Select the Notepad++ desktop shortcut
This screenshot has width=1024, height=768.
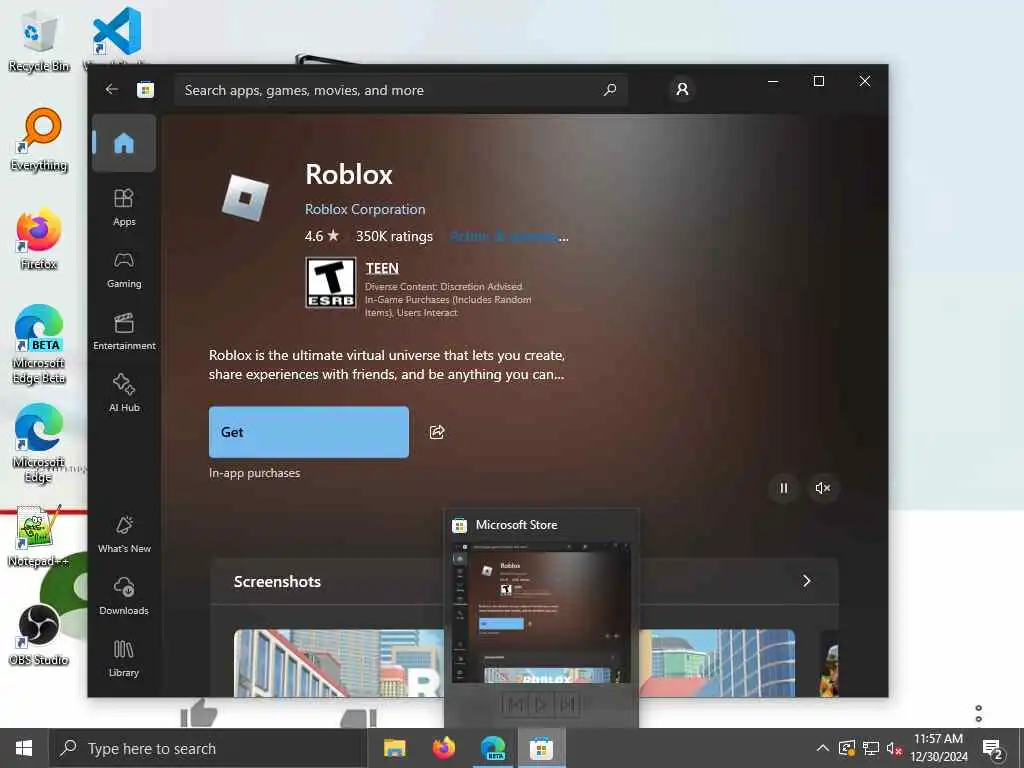click(x=38, y=537)
